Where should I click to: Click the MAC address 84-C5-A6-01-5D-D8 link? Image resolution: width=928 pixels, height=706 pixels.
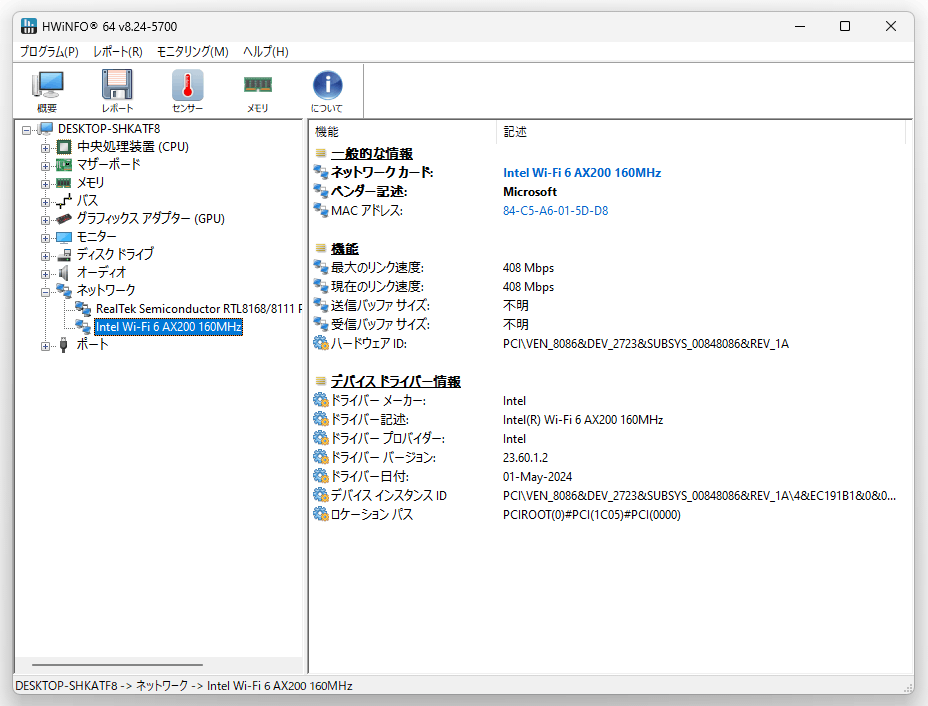point(555,211)
